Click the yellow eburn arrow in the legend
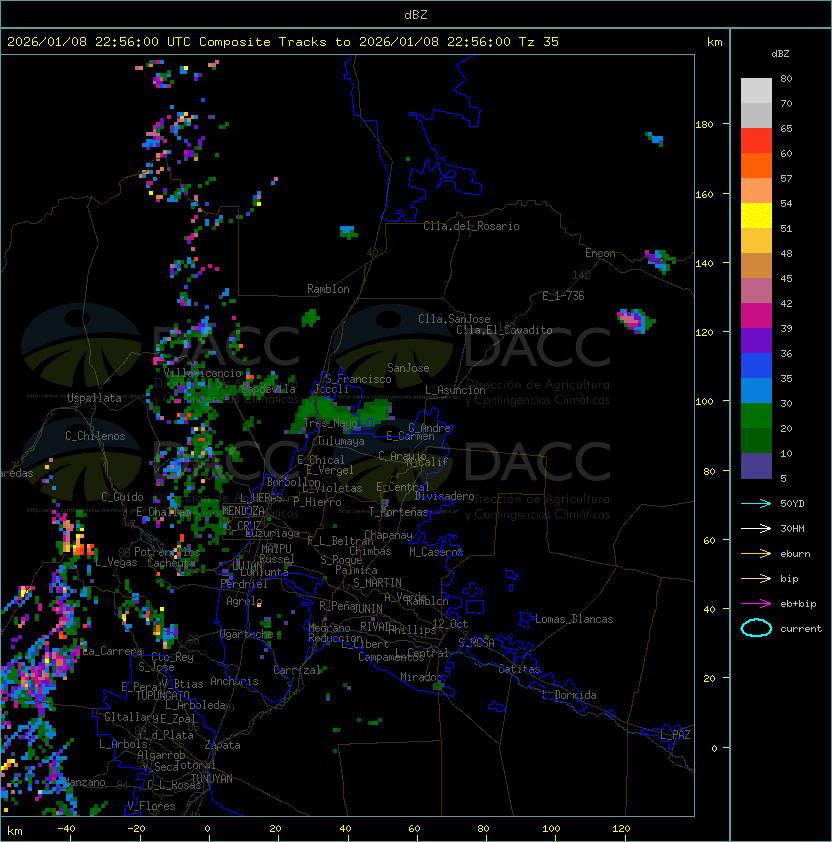The height and width of the screenshot is (842, 832). tap(756, 554)
